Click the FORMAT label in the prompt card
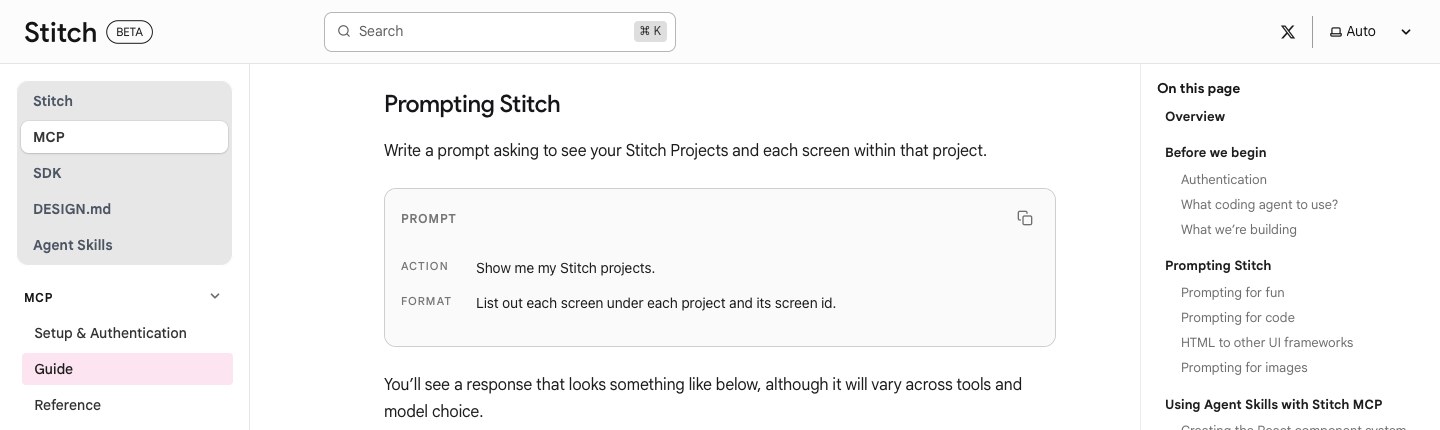Screen dimensions: 1440x430 (426, 301)
